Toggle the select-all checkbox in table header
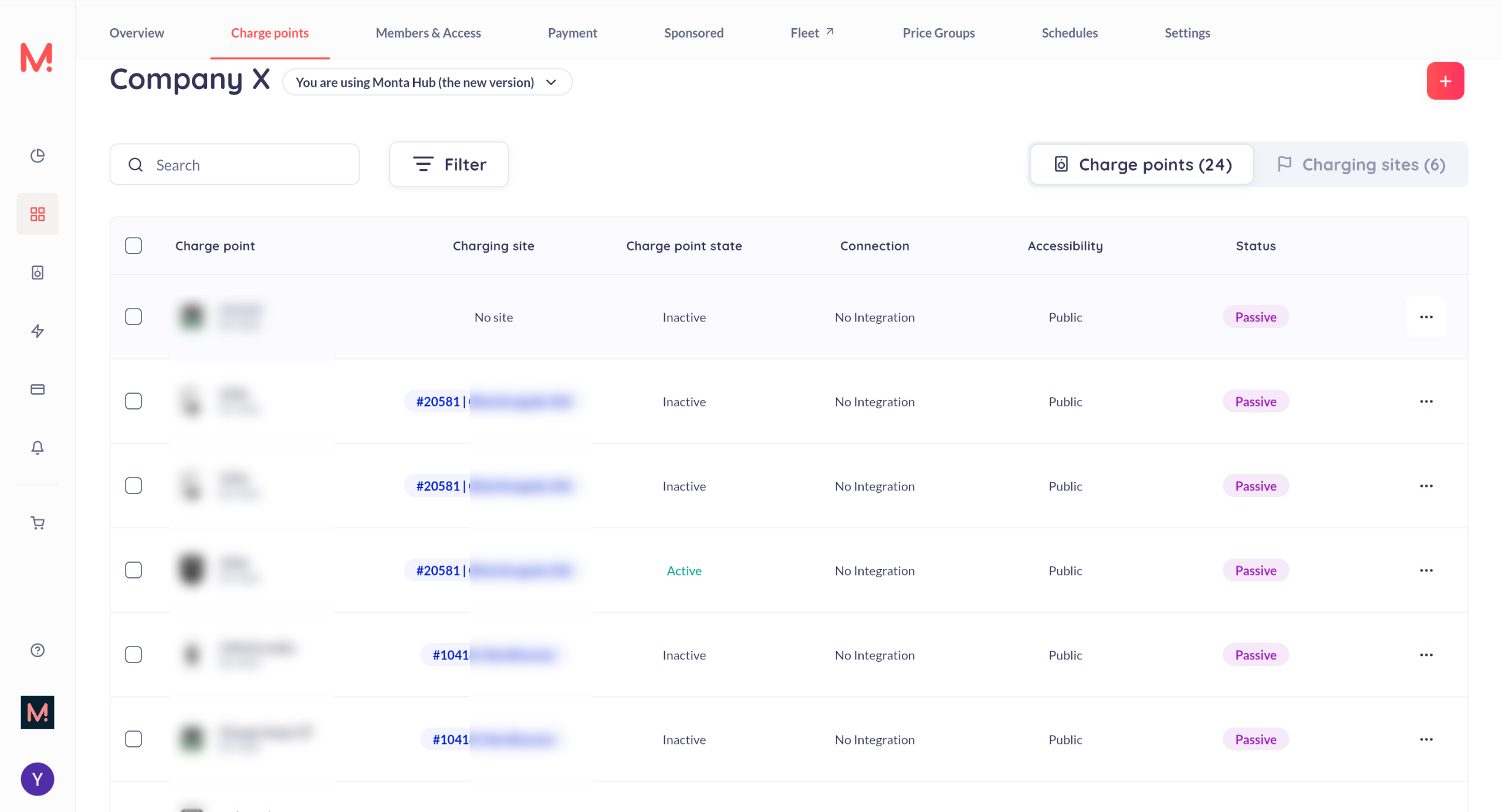This screenshot has width=1502, height=812. [x=134, y=246]
